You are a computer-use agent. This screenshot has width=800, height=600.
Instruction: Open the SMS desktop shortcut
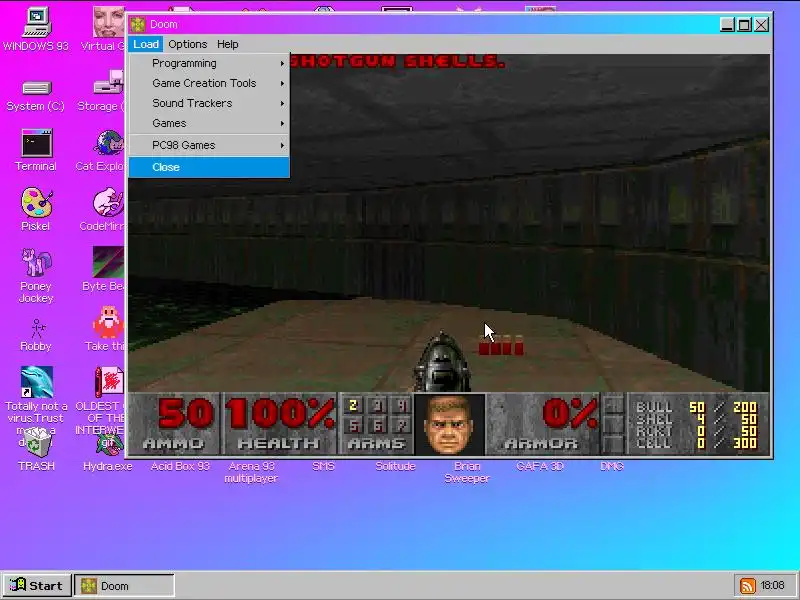point(323,466)
